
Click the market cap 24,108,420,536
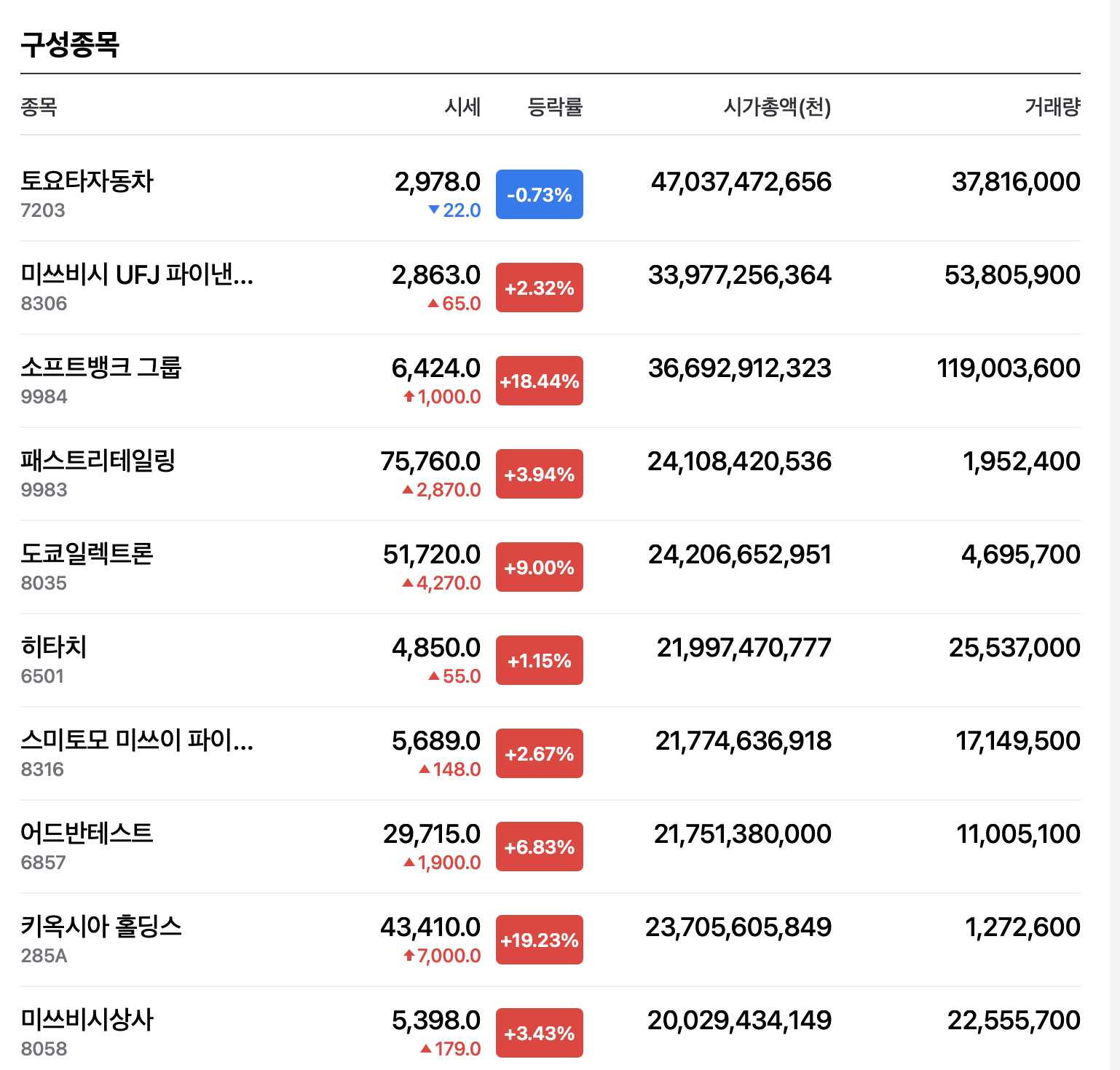740,461
